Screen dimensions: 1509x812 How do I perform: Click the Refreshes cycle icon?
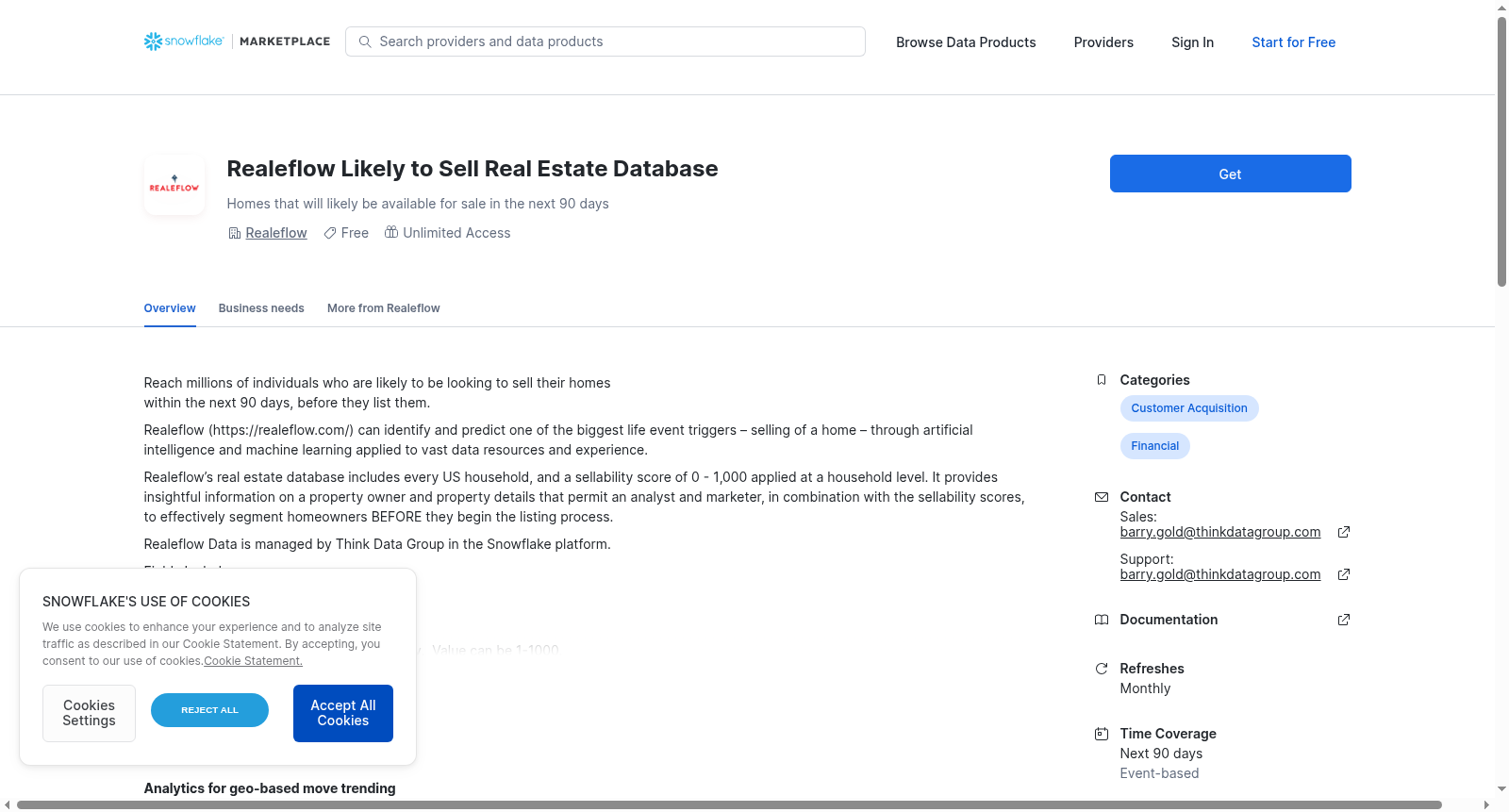[1102, 669]
